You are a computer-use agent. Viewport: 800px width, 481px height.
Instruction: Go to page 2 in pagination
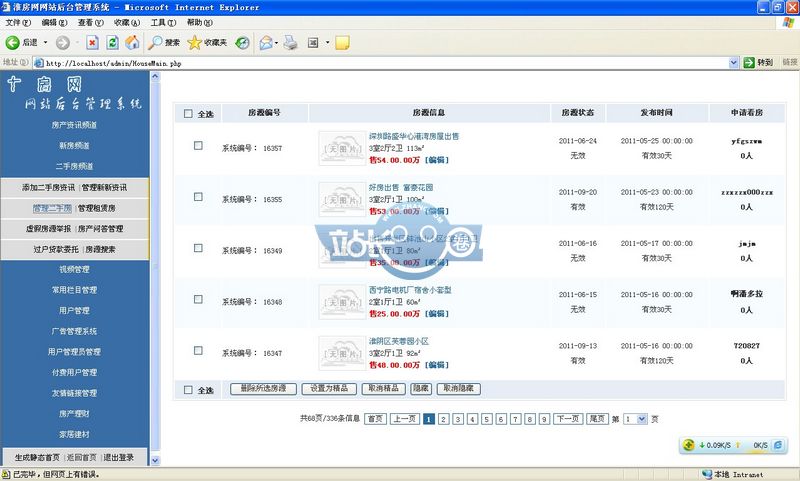pos(443,419)
